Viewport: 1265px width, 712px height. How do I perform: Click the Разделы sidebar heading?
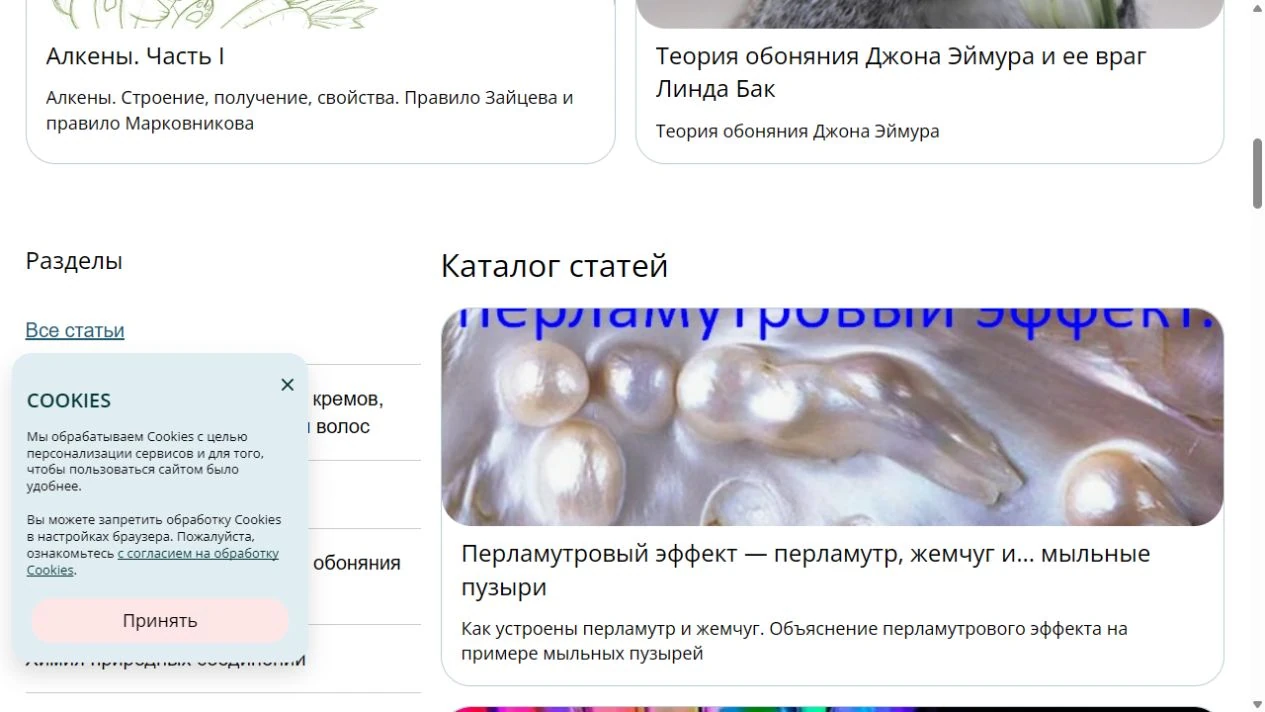pos(74,261)
